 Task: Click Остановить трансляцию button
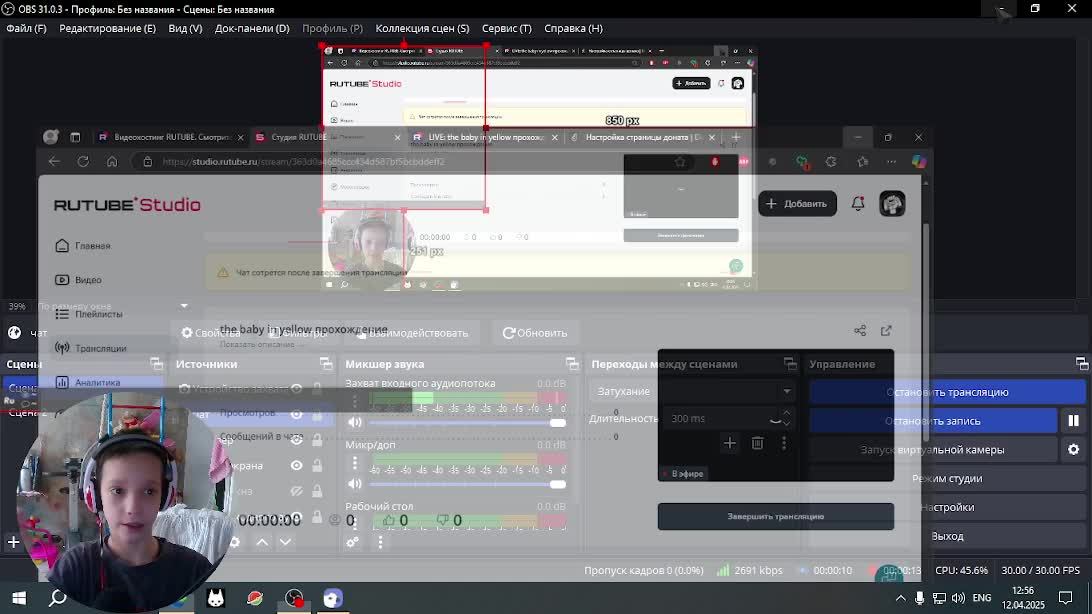pyautogui.click(x=947, y=392)
